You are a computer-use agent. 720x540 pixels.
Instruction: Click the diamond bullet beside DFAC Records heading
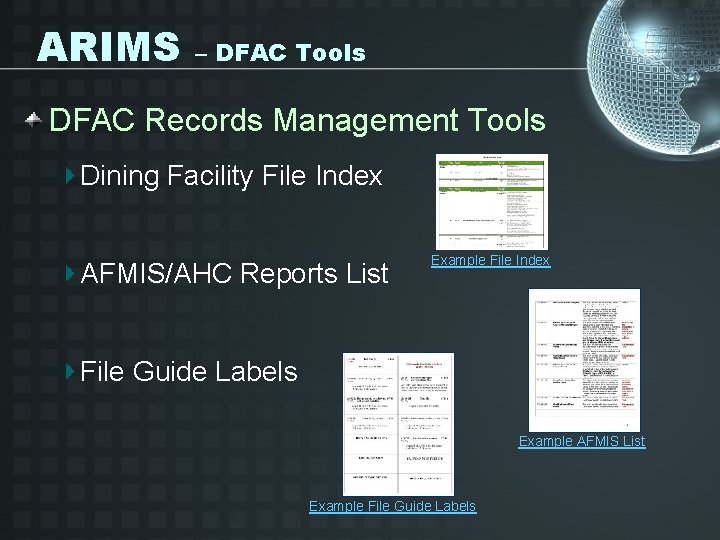tap(33, 120)
